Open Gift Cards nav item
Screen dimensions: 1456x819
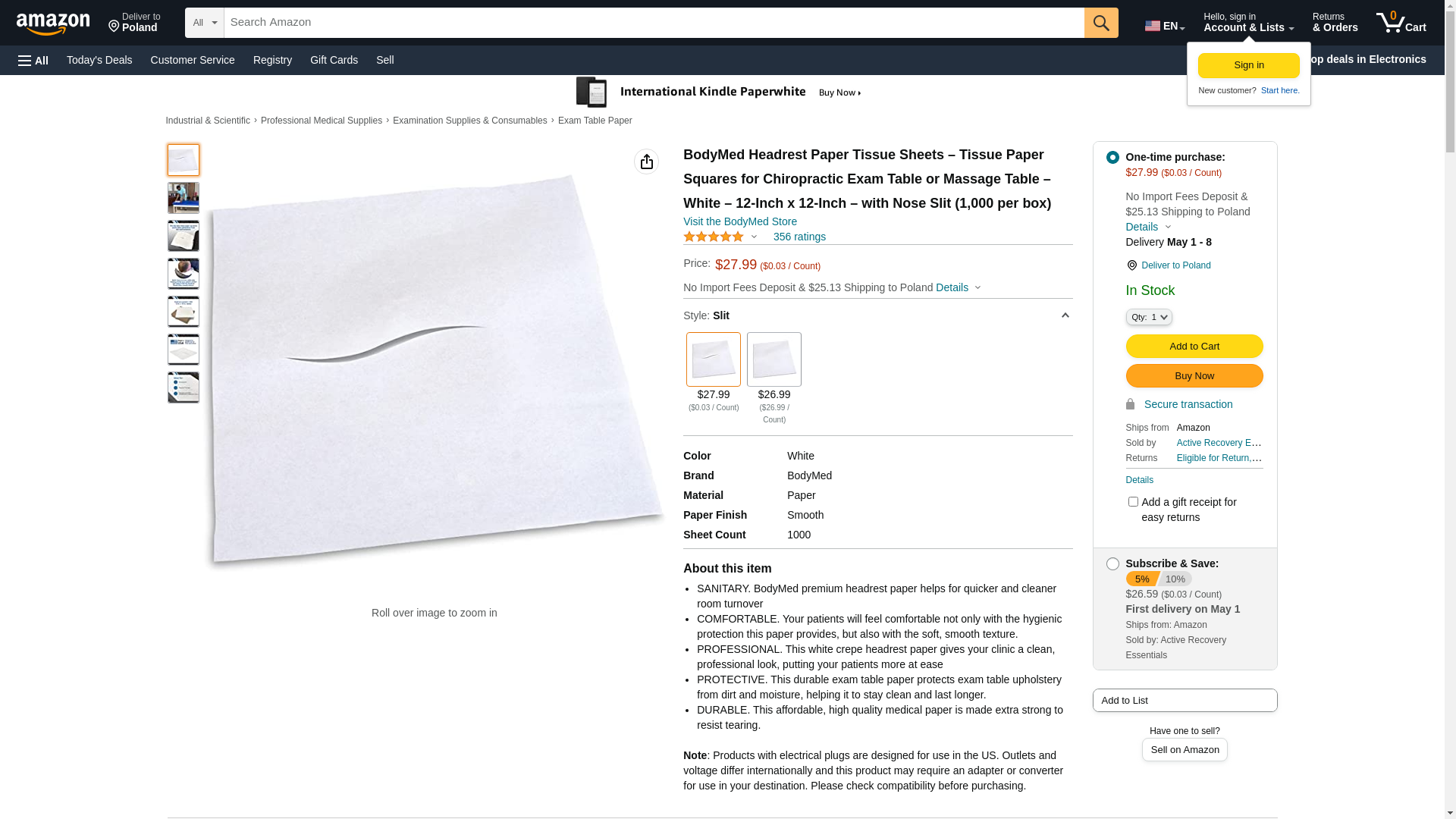(334, 60)
